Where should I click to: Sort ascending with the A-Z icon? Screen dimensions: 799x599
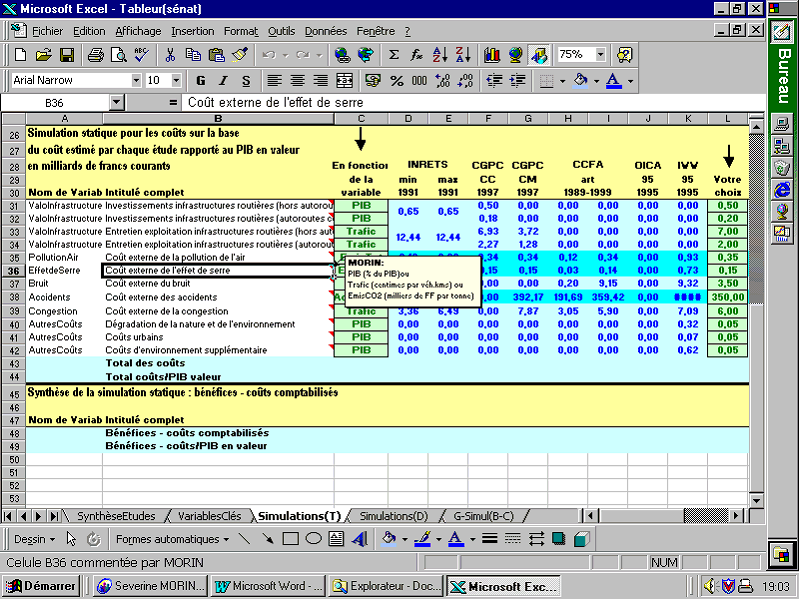[440, 55]
